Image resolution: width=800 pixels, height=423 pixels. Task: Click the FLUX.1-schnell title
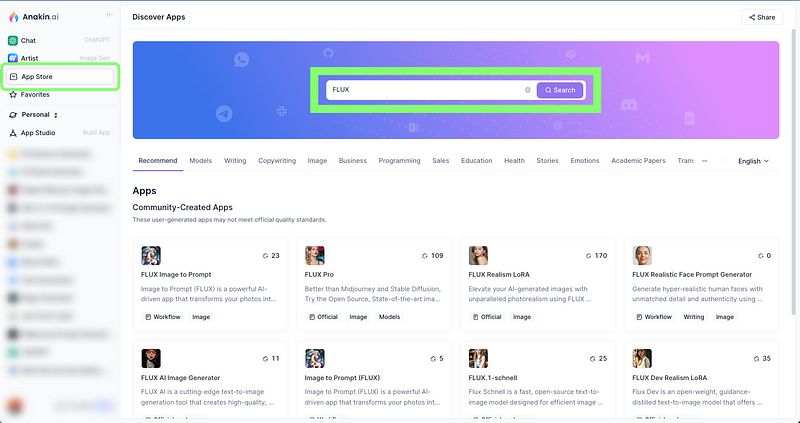click(493, 378)
